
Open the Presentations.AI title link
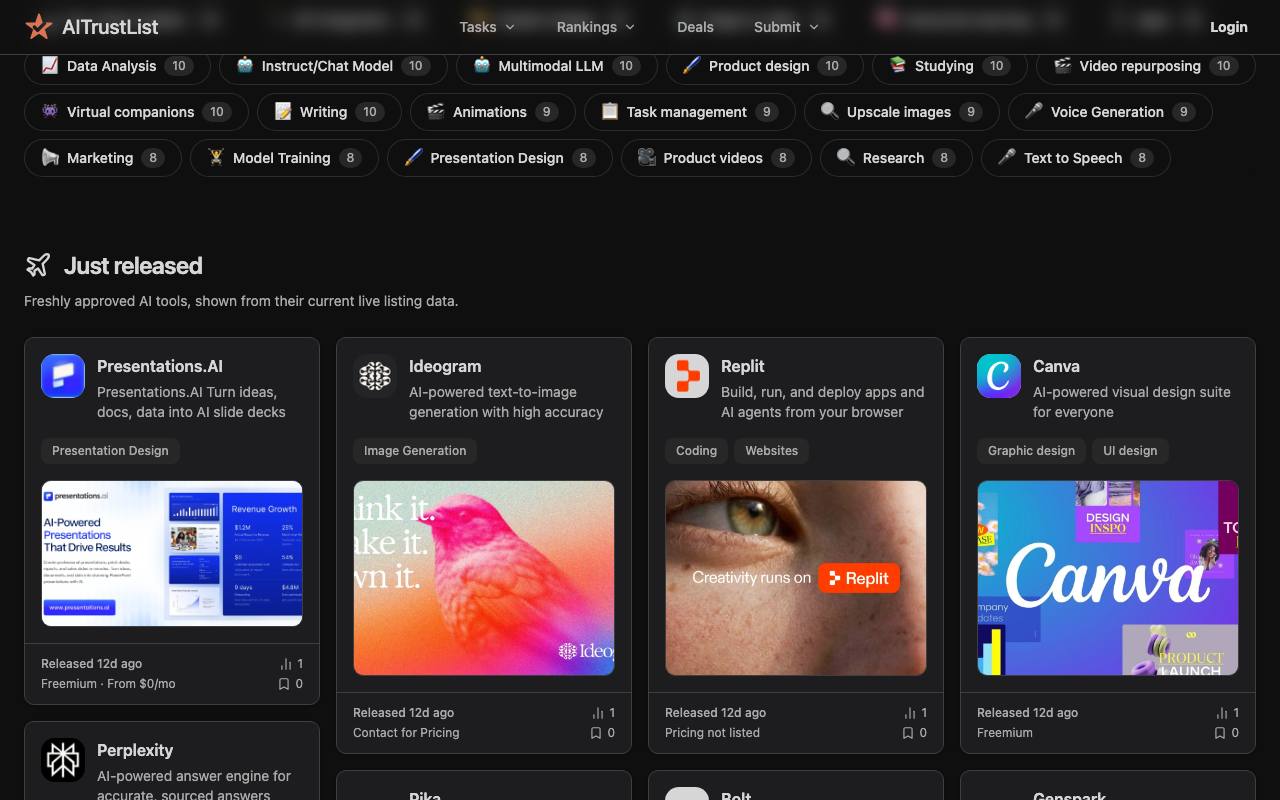click(160, 366)
